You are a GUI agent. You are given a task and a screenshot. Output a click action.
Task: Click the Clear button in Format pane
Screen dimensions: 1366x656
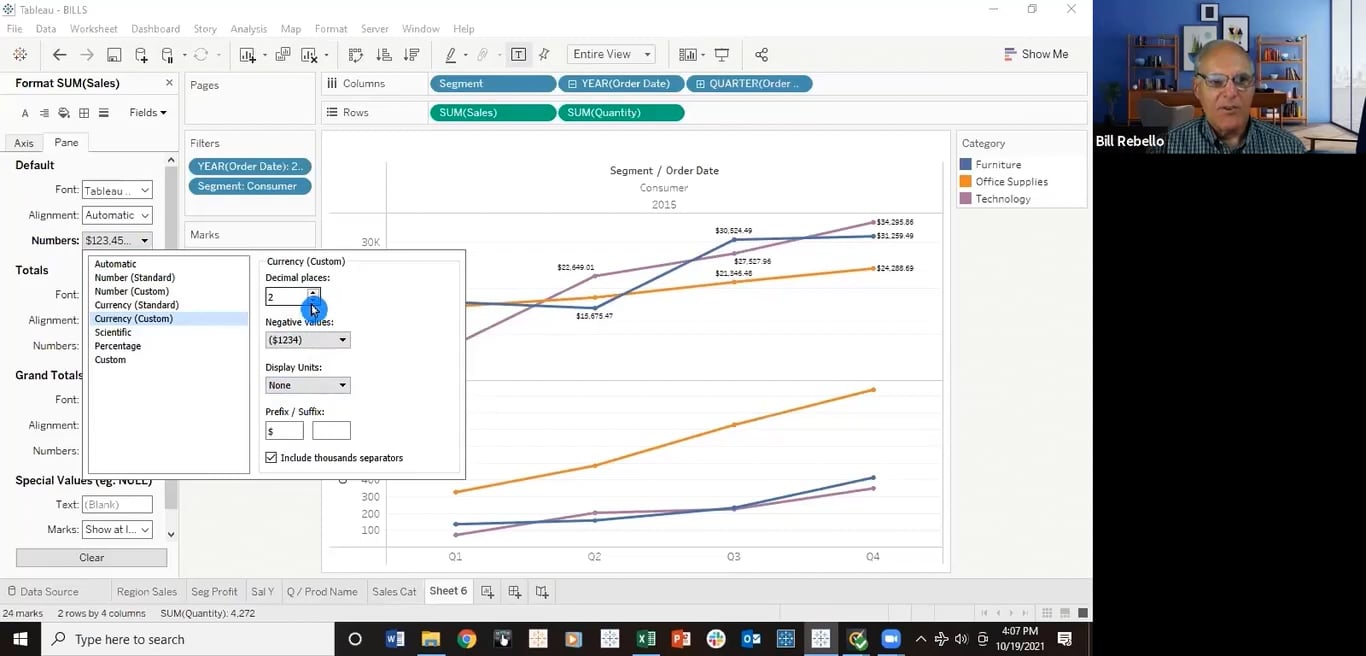pos(91,558)
